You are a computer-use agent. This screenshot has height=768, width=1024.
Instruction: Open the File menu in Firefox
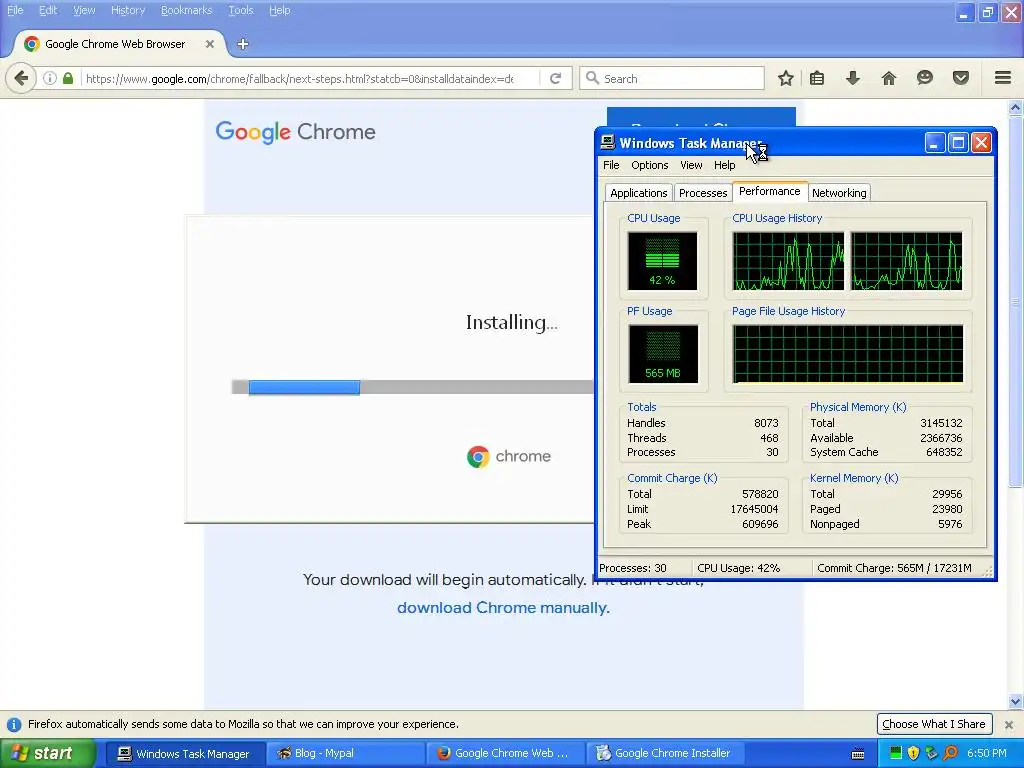click(15, 10)
